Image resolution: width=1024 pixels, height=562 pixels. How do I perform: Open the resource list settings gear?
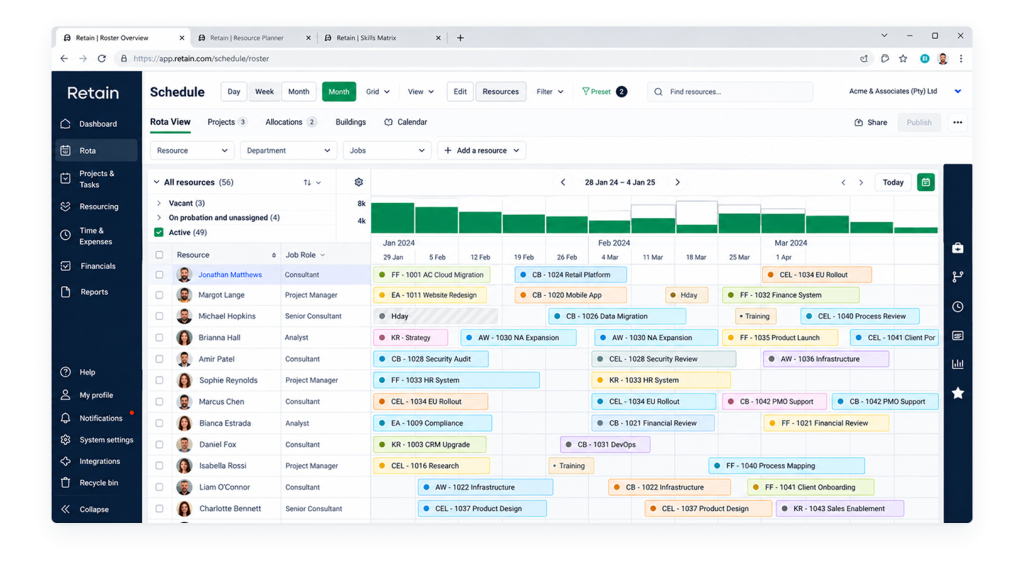click(359, 182)
